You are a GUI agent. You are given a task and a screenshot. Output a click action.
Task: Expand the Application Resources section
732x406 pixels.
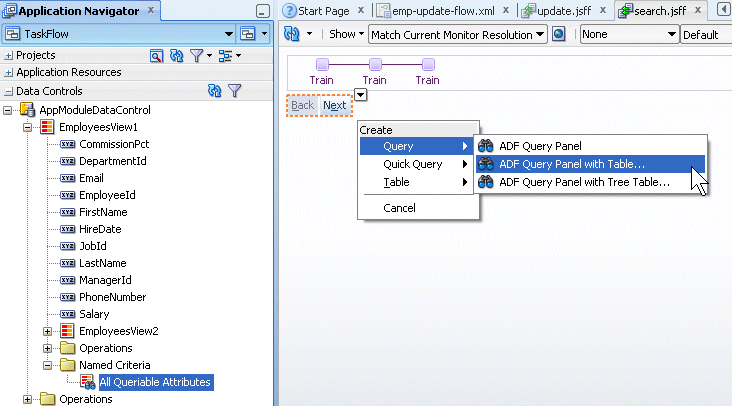[8, 73]
